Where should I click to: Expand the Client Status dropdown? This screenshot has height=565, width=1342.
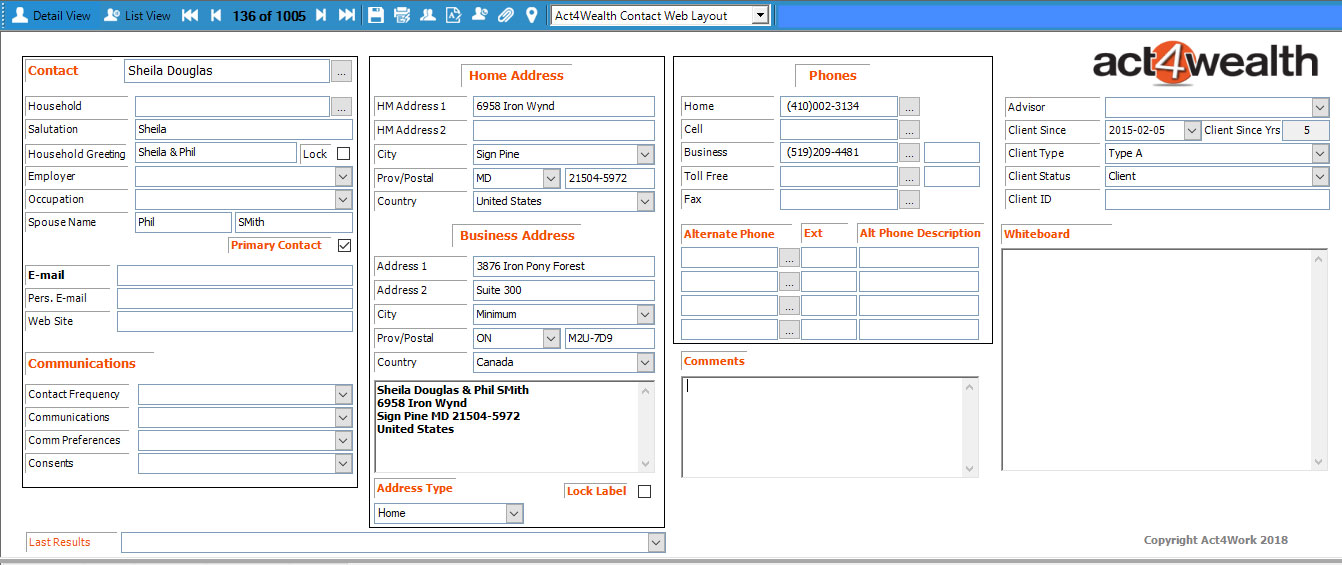tap(1320, 176)
